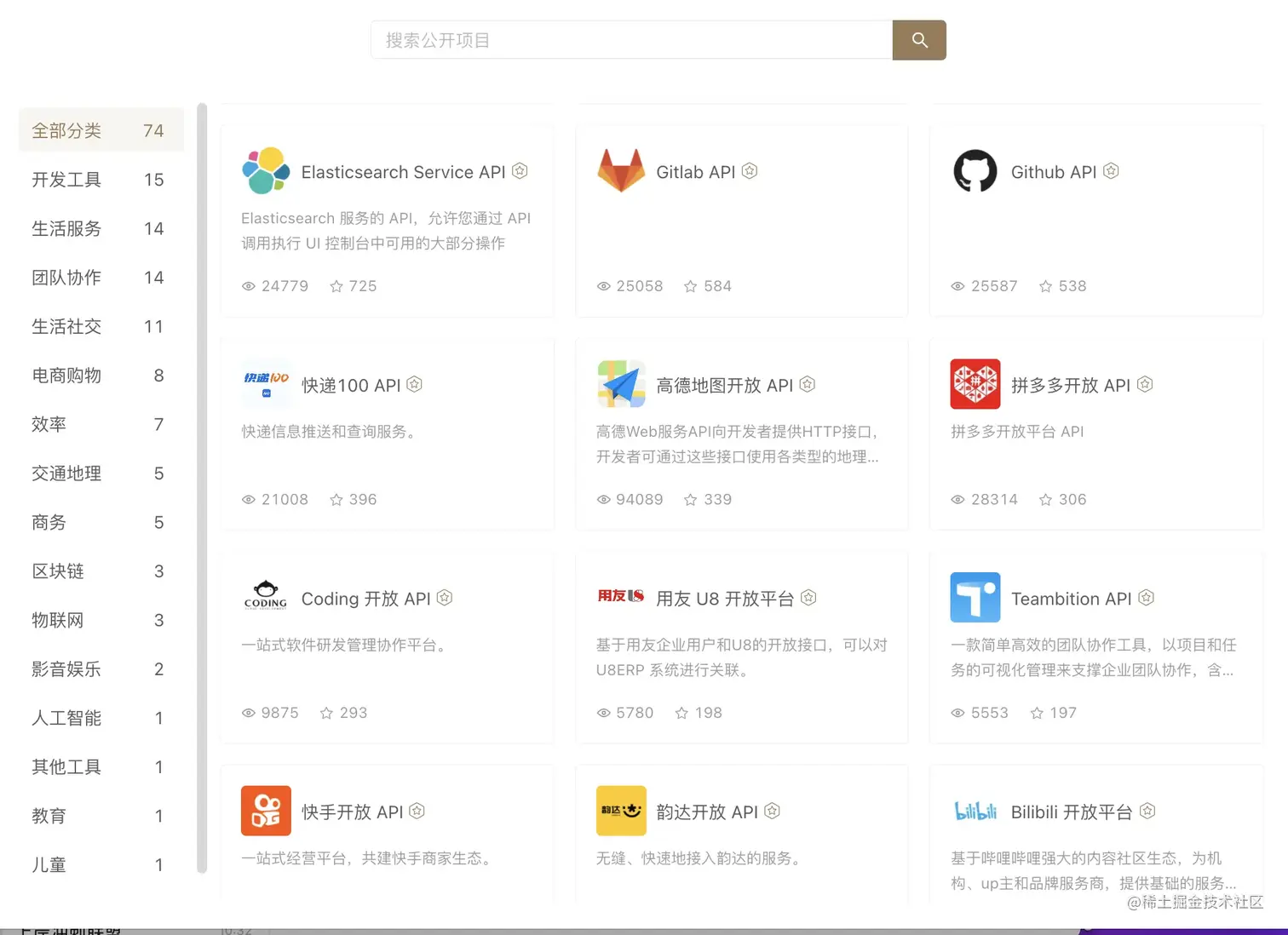Focus the 搜索公开项目 search field
1288x935 pixels.
tap(631, 40)
